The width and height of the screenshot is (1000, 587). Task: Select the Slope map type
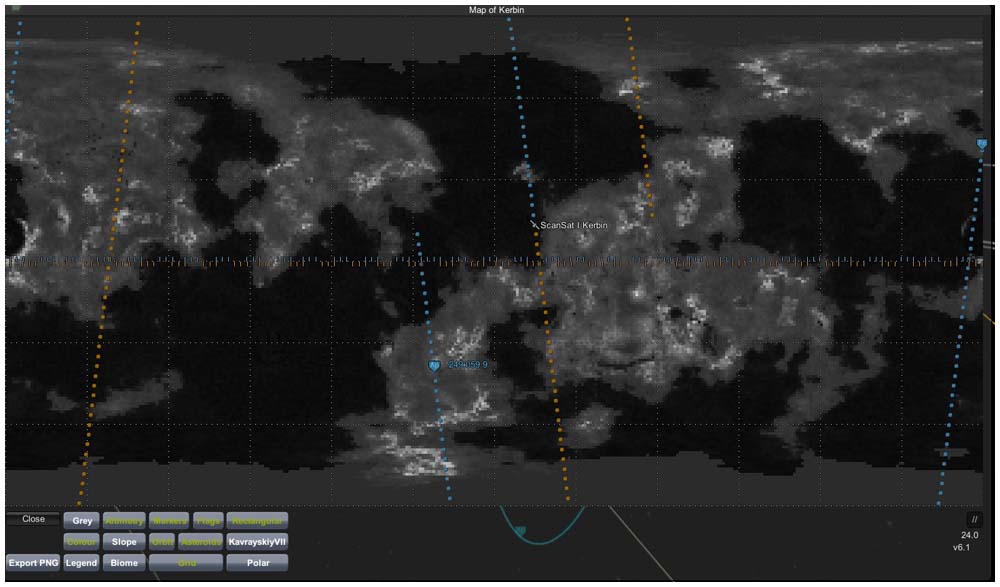pos(124,542)
